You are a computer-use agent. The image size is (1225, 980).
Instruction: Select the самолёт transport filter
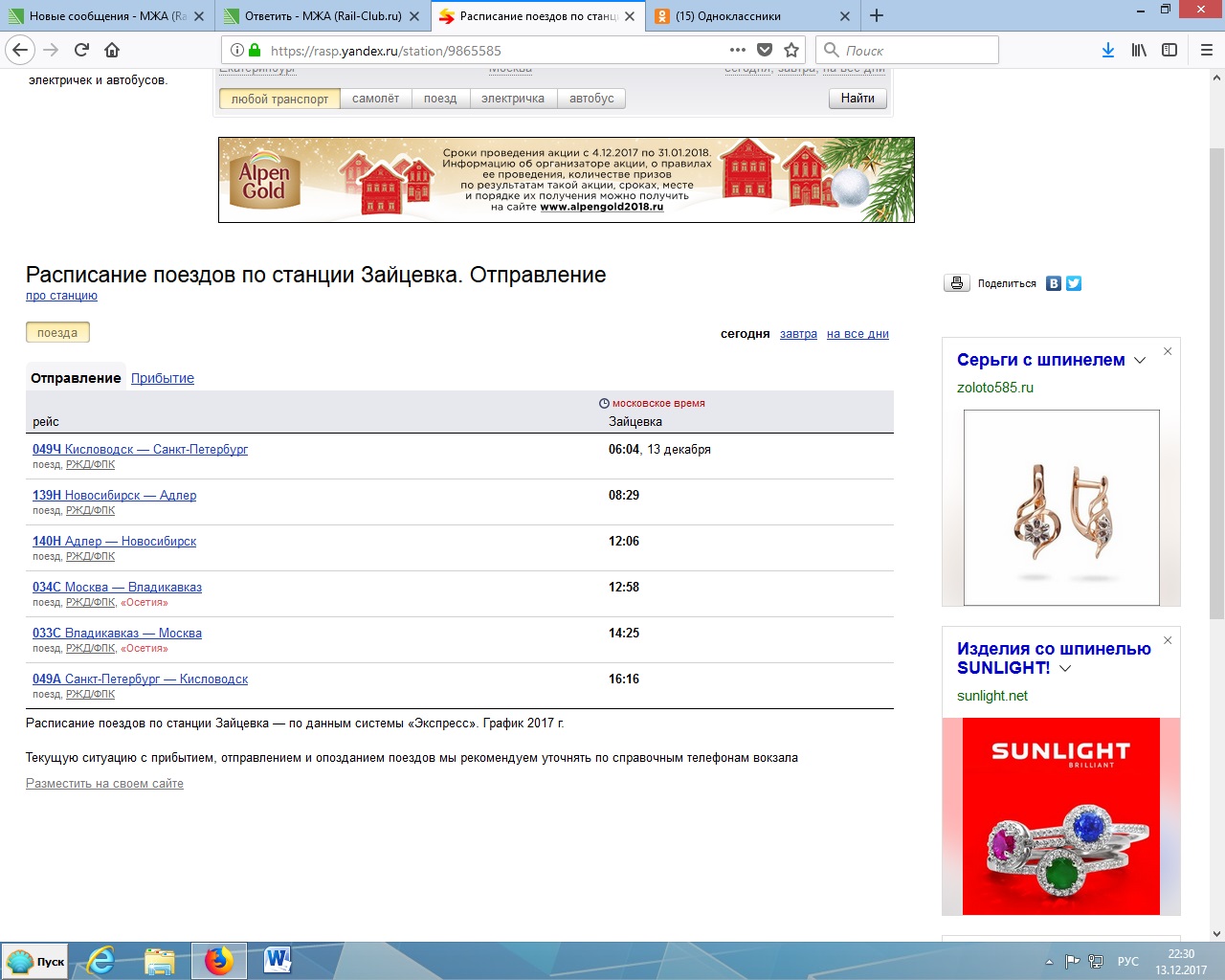[x=375, y=99]
